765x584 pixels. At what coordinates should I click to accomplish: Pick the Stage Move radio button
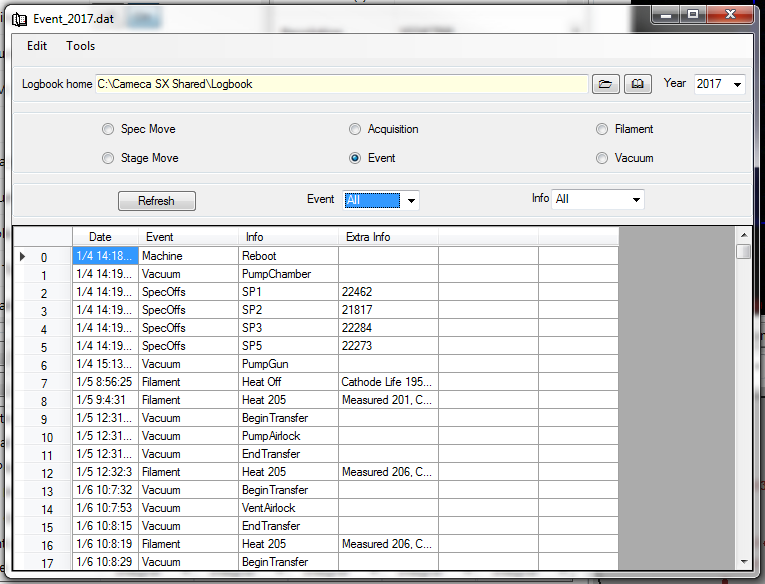108,158
